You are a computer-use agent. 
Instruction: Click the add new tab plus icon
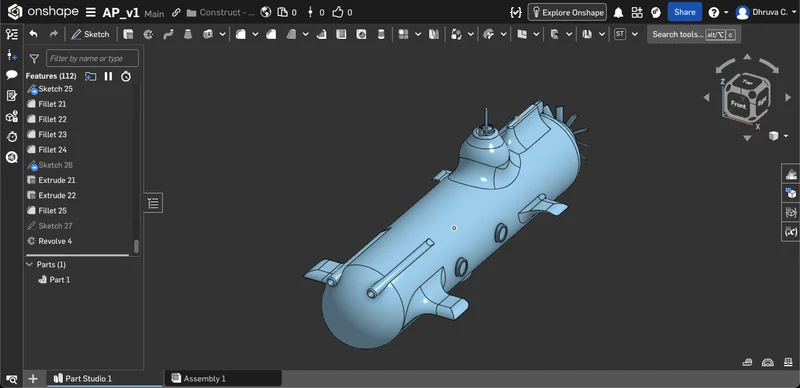click(33, 378)
